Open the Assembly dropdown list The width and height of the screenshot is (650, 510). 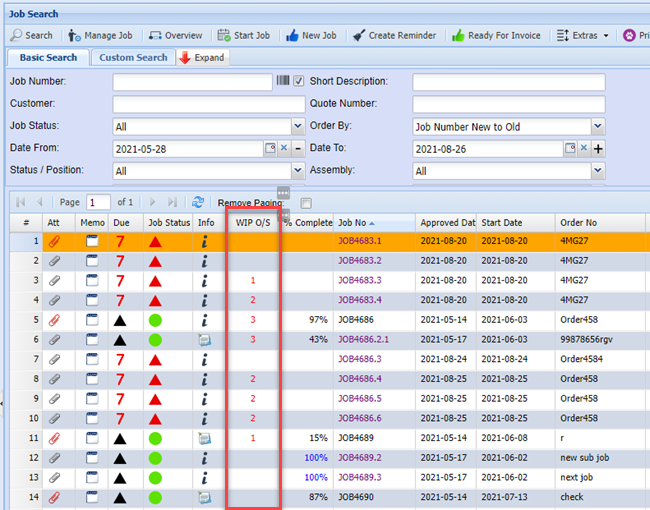[598, 171]
